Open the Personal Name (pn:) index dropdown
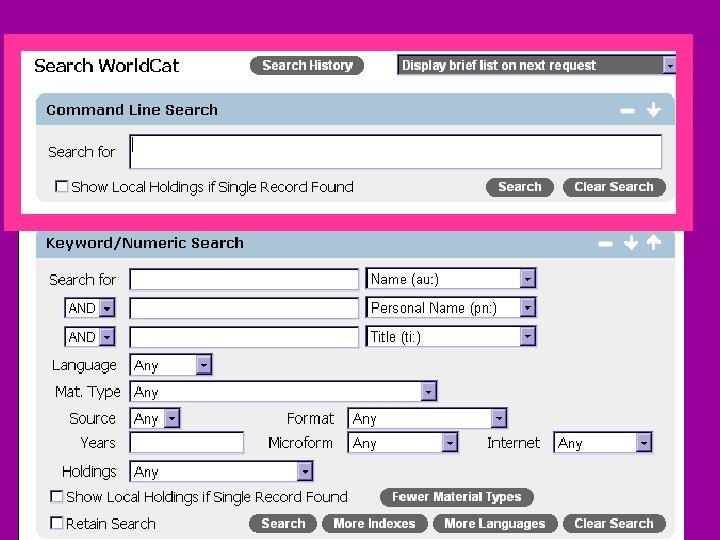 [x=451, y=308]
